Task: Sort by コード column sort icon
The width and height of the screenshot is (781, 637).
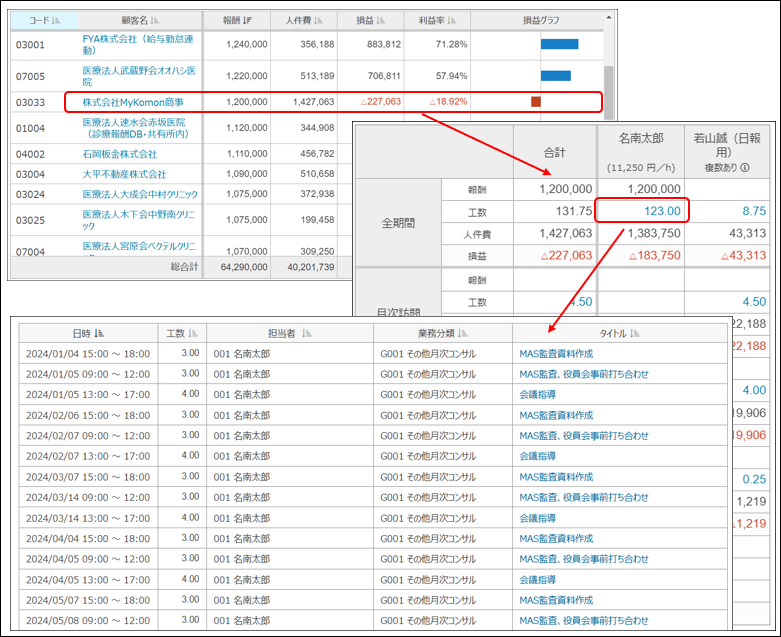Action: click(x=55, y=20)
